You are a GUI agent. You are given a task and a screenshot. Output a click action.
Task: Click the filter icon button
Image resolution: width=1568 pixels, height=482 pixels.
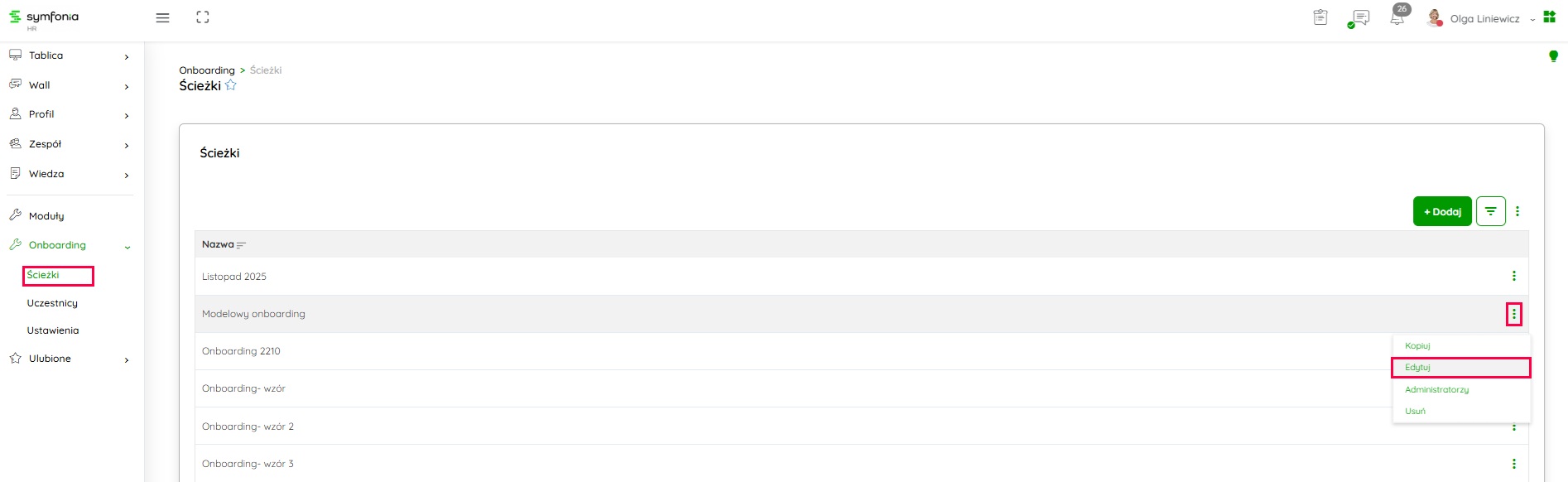click(x=1490, y=211)
